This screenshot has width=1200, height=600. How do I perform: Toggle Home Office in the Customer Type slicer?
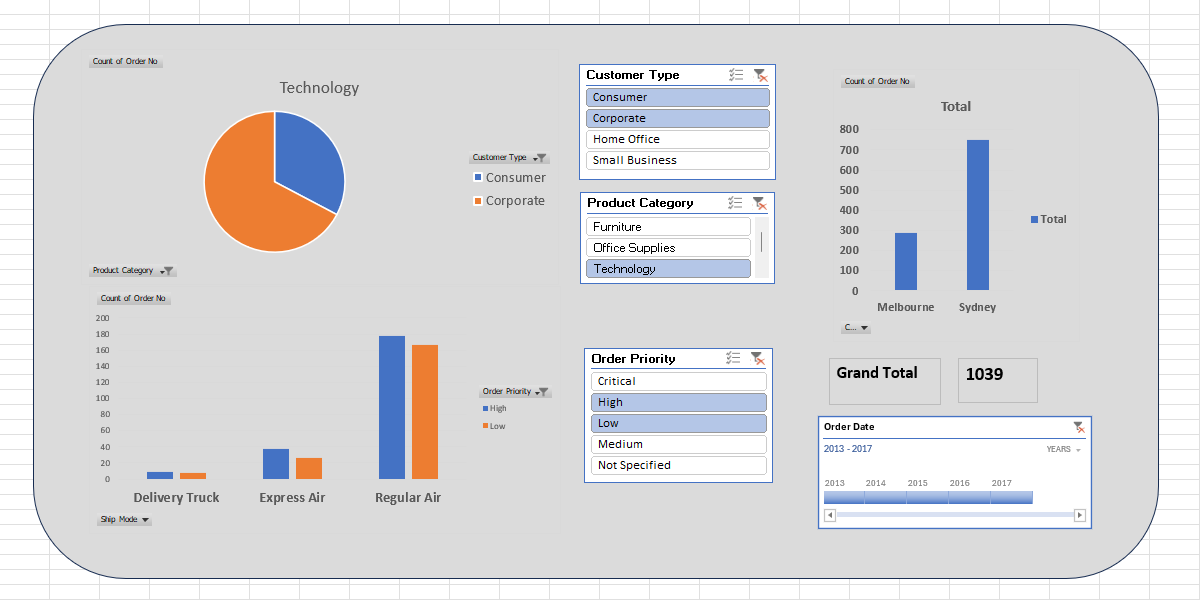click(x=677, y=139)
